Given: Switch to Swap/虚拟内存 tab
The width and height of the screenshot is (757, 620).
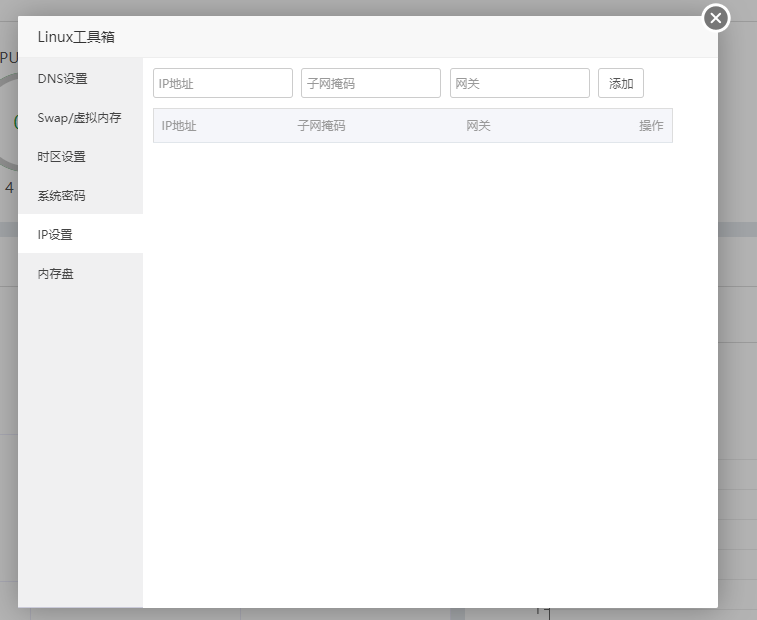Looking at the screenshot, I should [81, 117].
